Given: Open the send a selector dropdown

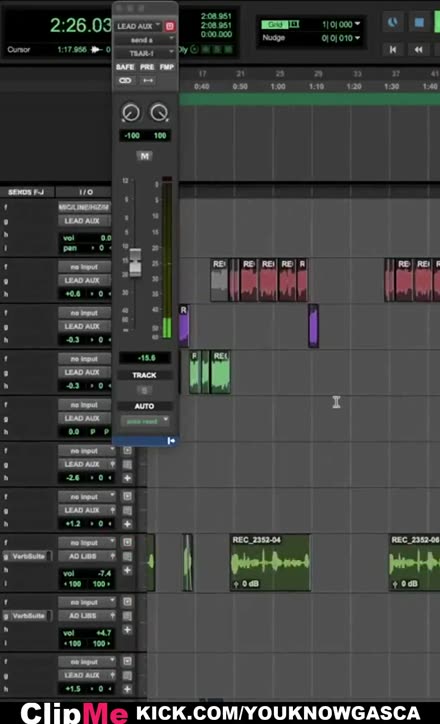Looking at the screenshot, I should pyautogui.click(x=145, y=40).
